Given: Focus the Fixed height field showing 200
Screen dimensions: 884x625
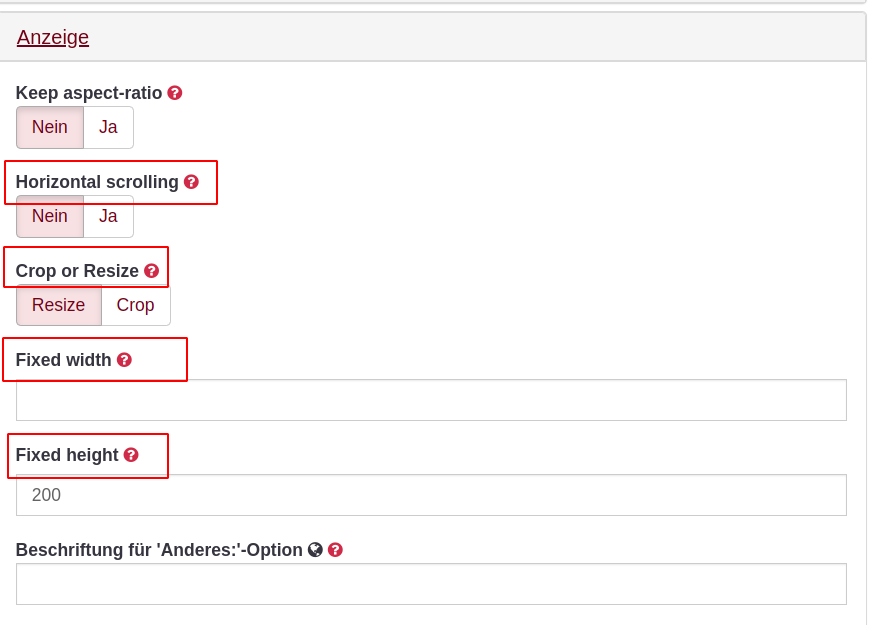Looking at the screenshot, I should pos(431,495).
